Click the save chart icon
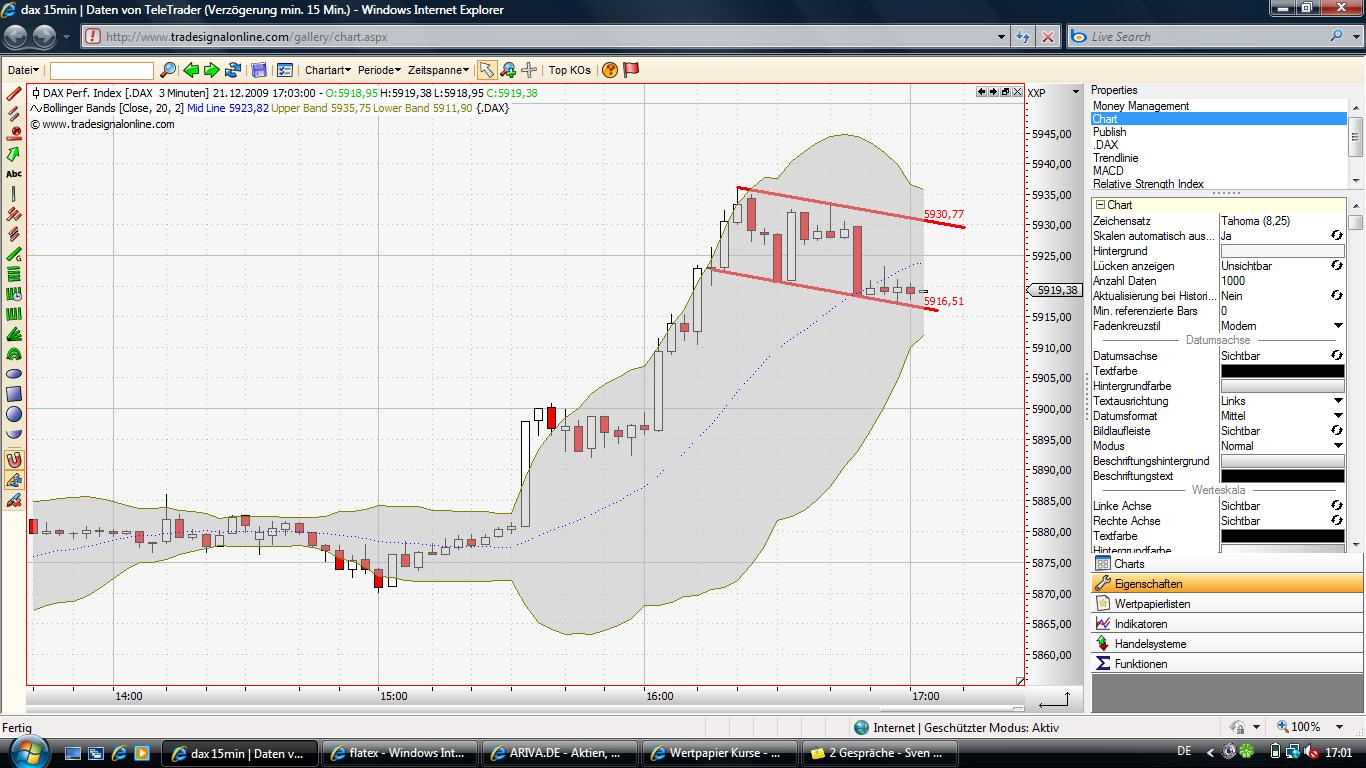Screen dimensions: 1366x768 point(259,70)
